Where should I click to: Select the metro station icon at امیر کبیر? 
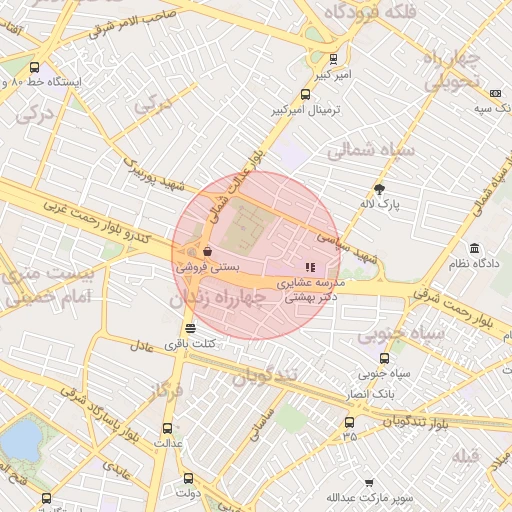(x=333, y=59)
